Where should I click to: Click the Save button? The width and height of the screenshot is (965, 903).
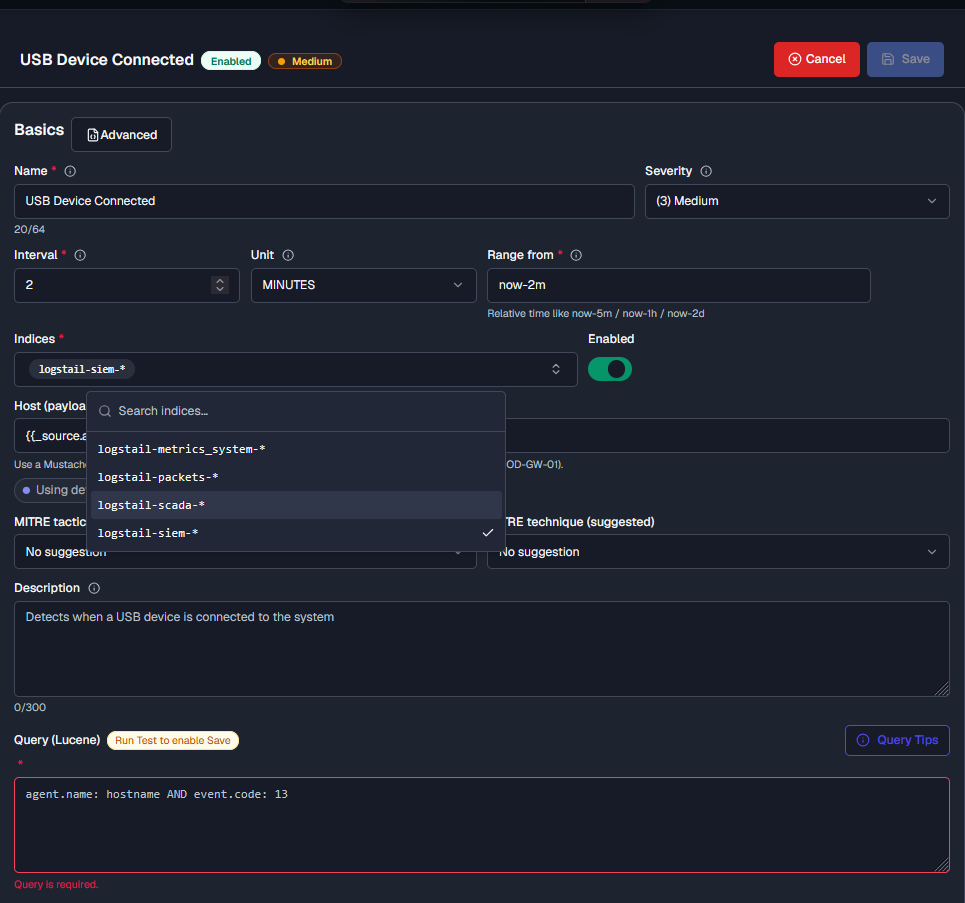pos(905,59)
